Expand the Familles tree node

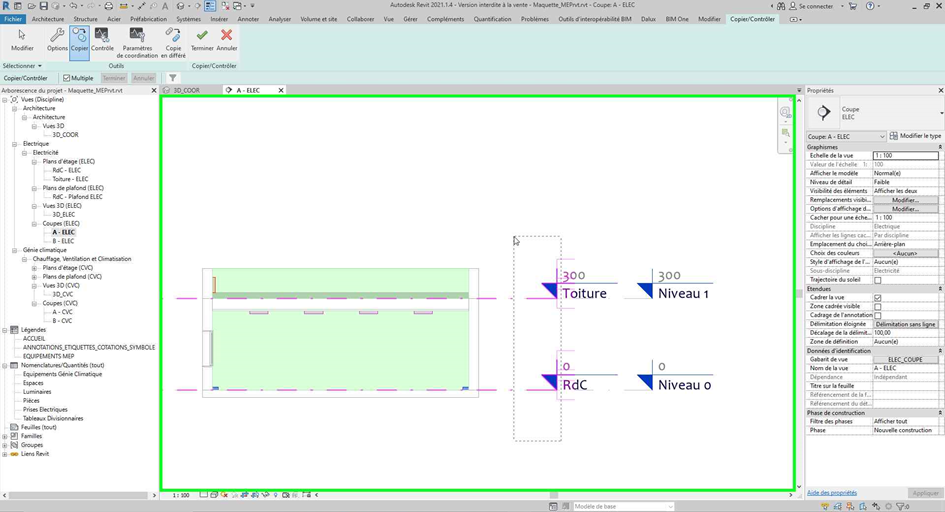5,436
